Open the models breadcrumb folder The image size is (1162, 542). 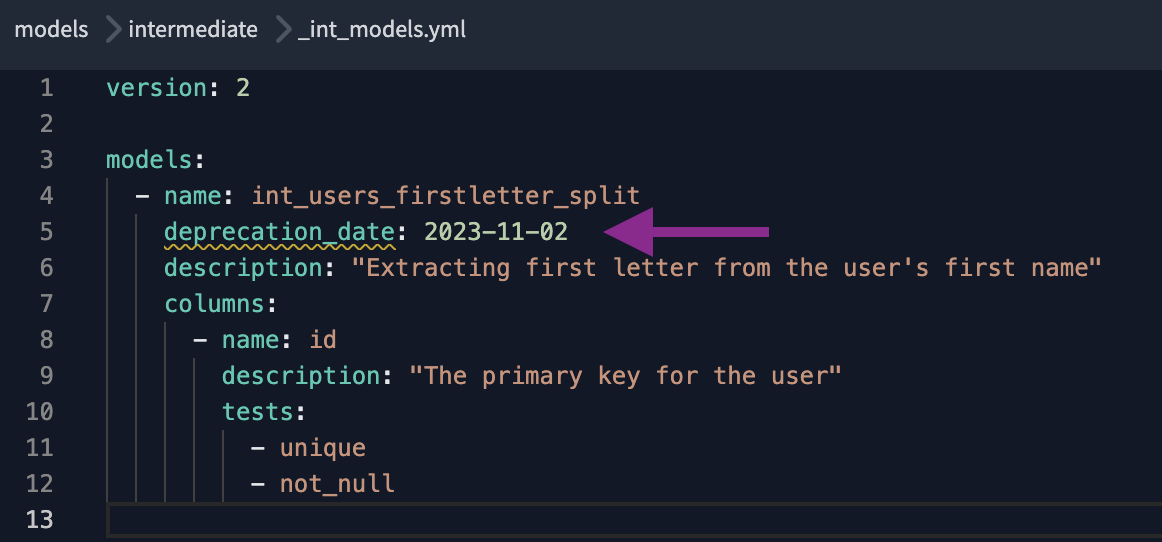(51, 30)
